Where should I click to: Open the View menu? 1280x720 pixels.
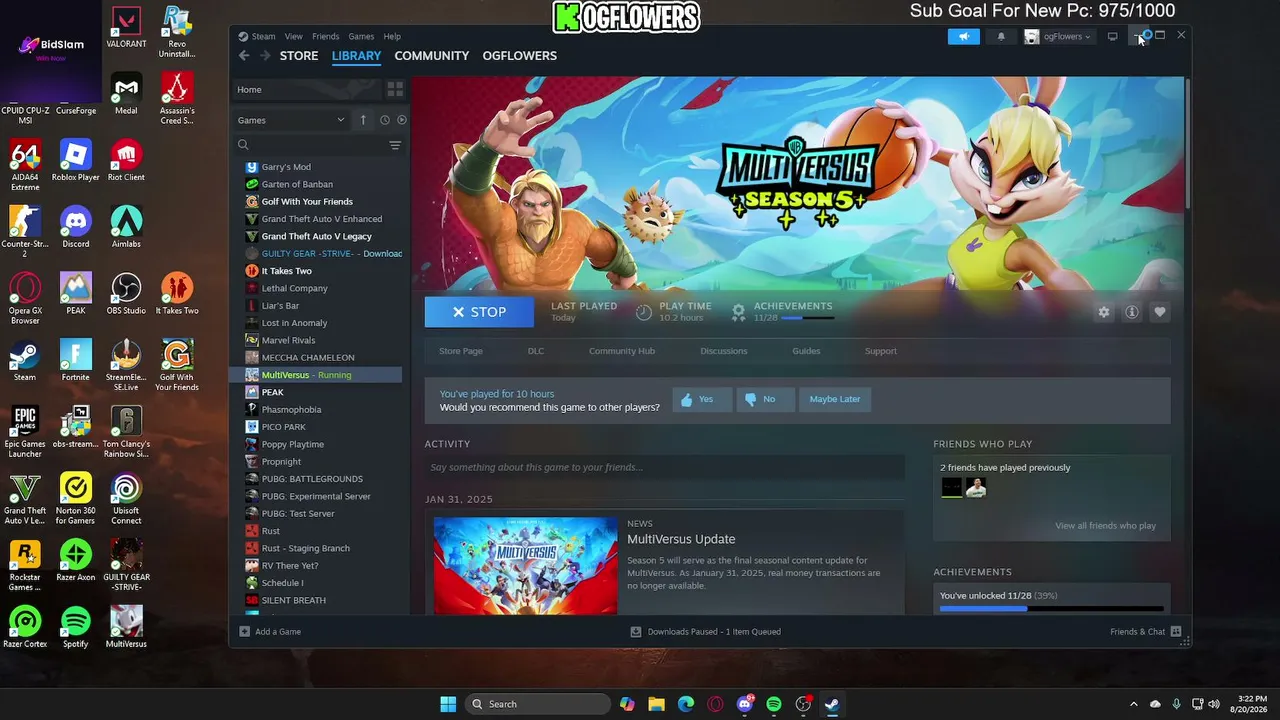294,36
